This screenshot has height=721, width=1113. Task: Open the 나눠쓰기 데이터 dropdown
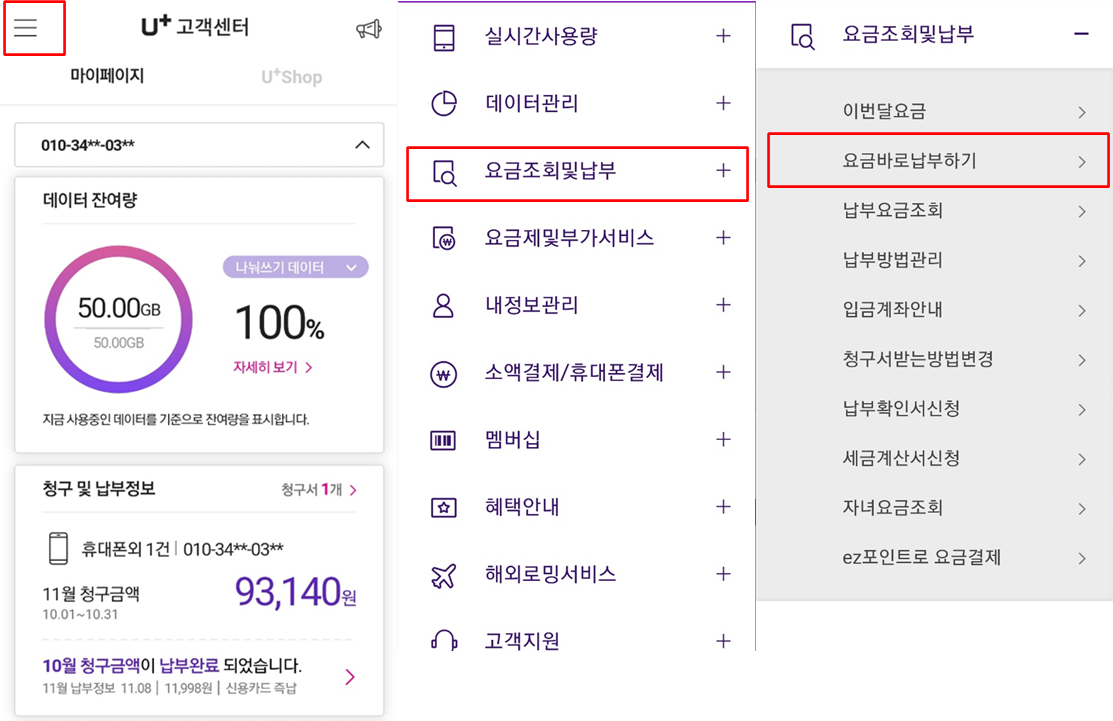[295, 268]
